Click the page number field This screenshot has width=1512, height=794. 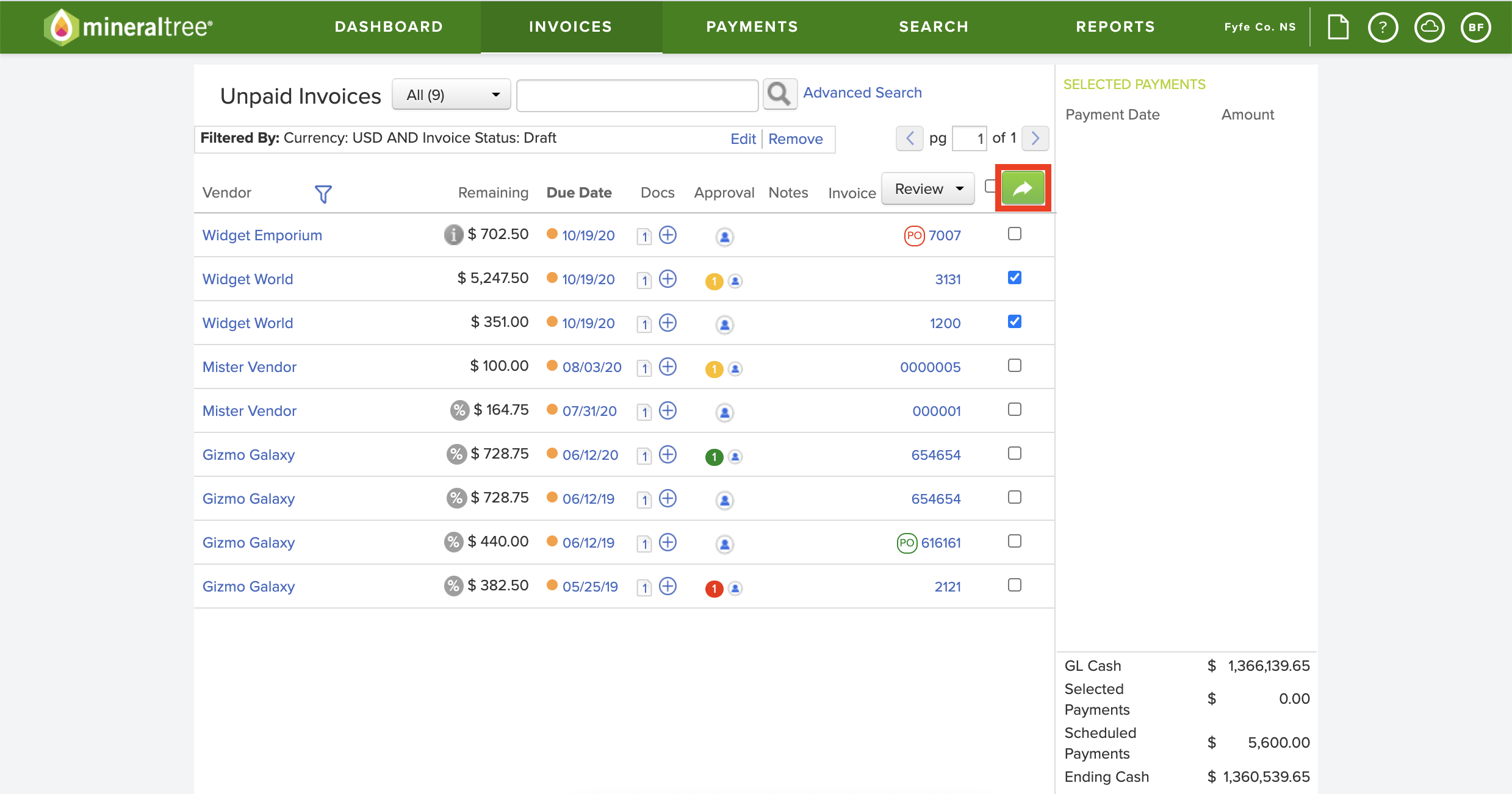(x=970, y=138)
